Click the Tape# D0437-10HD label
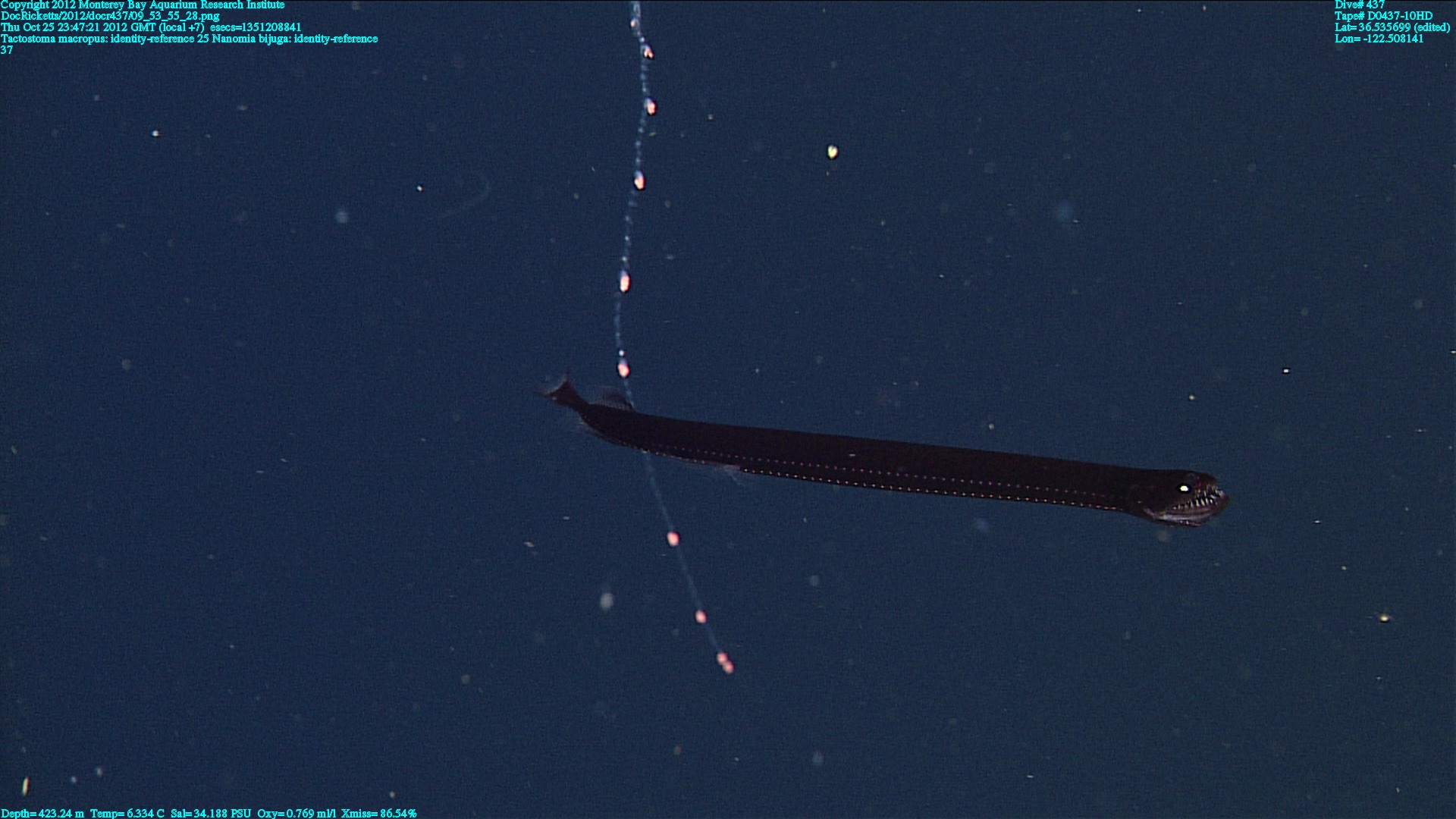 click(x=1383, y=16)
